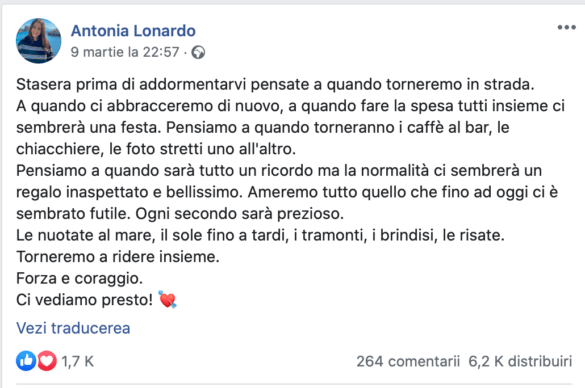Click the heart with arrow emoji
585x388 pixels.
tap(167, 299)
